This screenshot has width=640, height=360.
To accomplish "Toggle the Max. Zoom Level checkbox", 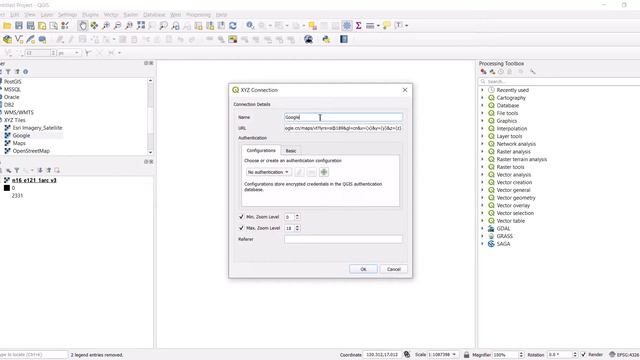I will tap(241, 228).
